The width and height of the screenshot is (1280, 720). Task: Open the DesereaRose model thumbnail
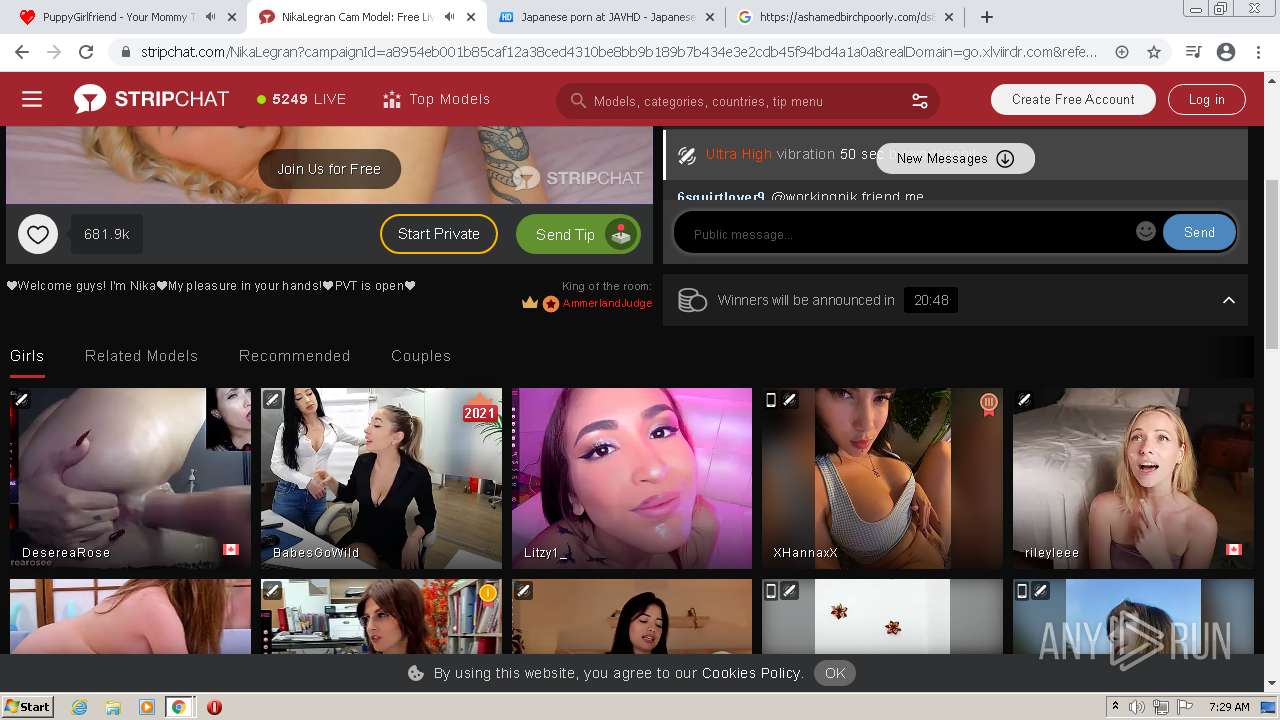click(130, 478)
